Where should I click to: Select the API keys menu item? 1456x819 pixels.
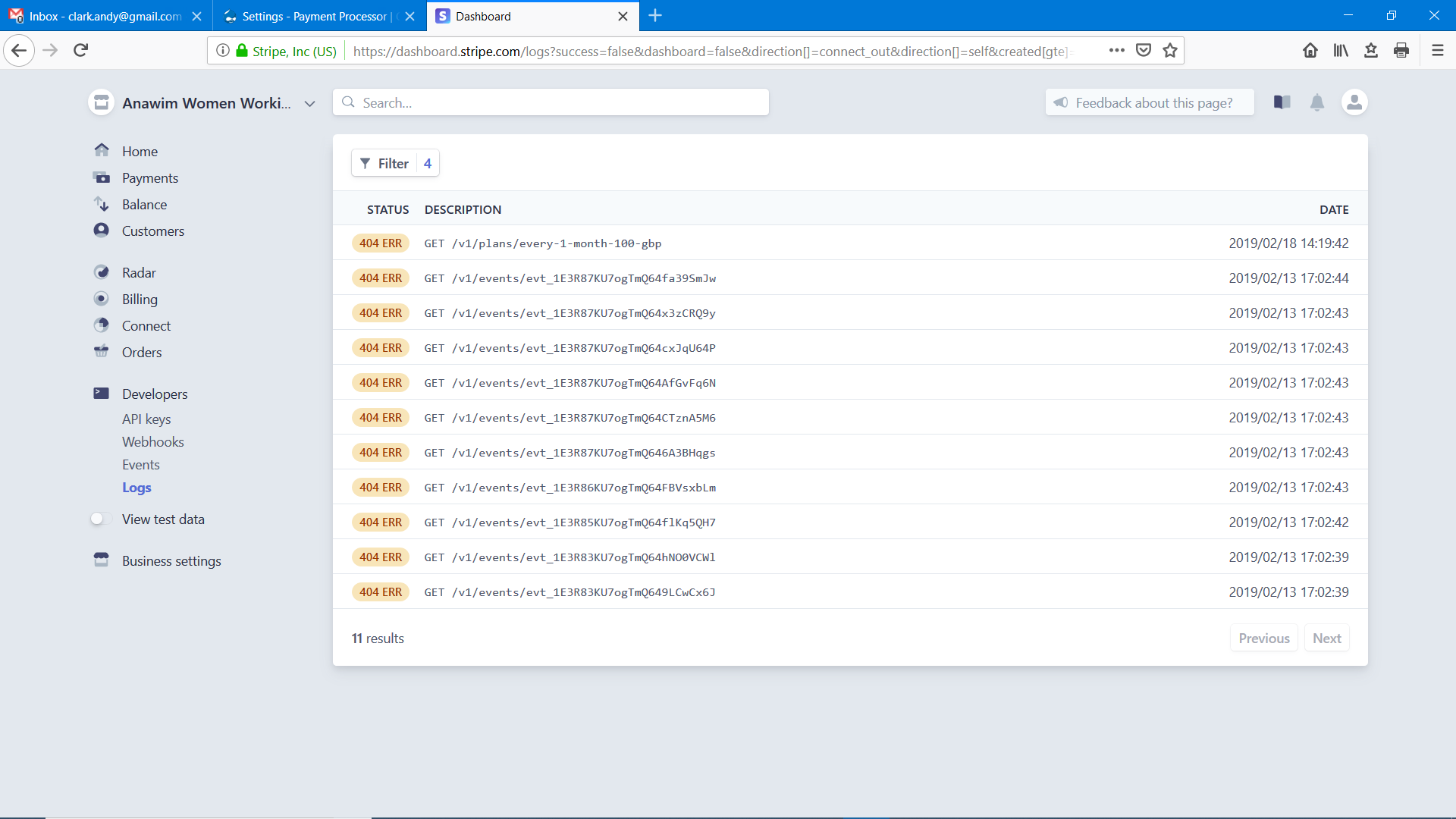pyautogui.click(x=144, y=418)
